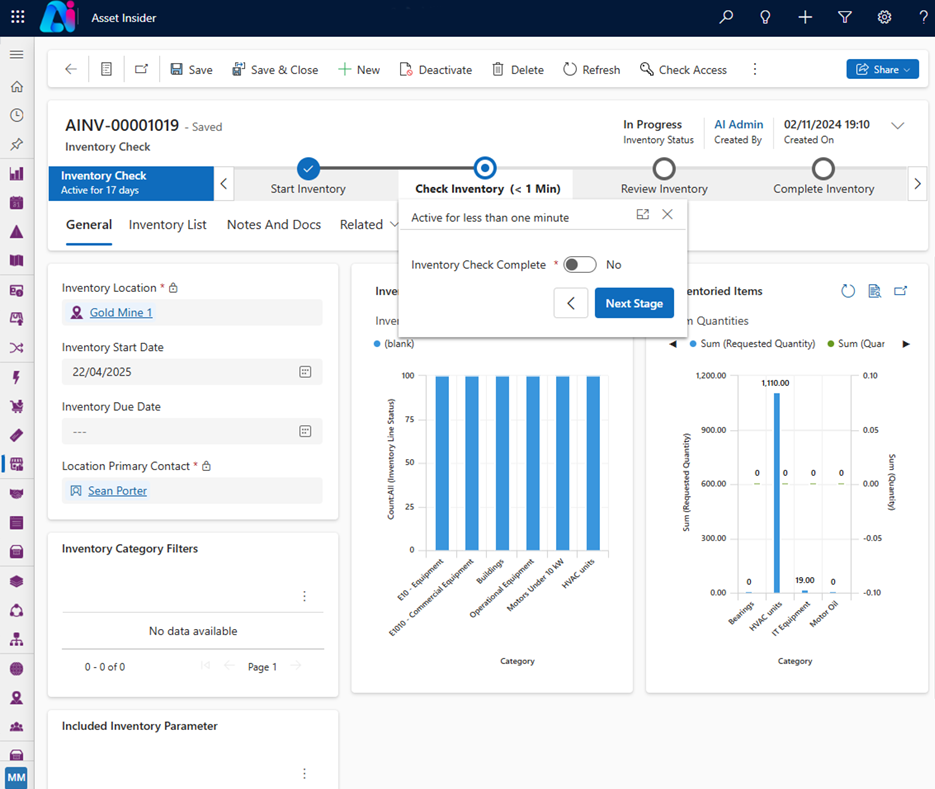Viewport: 935px width, 789px height.
Task: Open Included Inventory Parameter more options
Action: (304, 773)
